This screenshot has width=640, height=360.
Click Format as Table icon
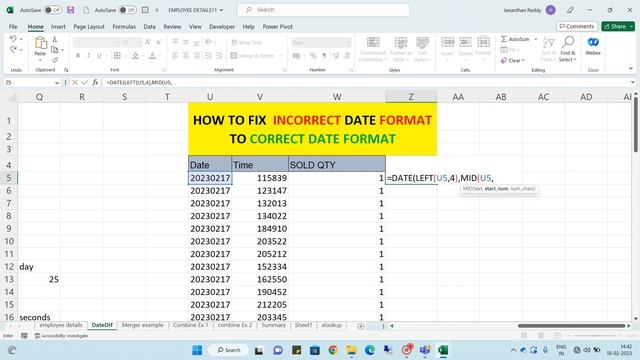tap(400, 49)
